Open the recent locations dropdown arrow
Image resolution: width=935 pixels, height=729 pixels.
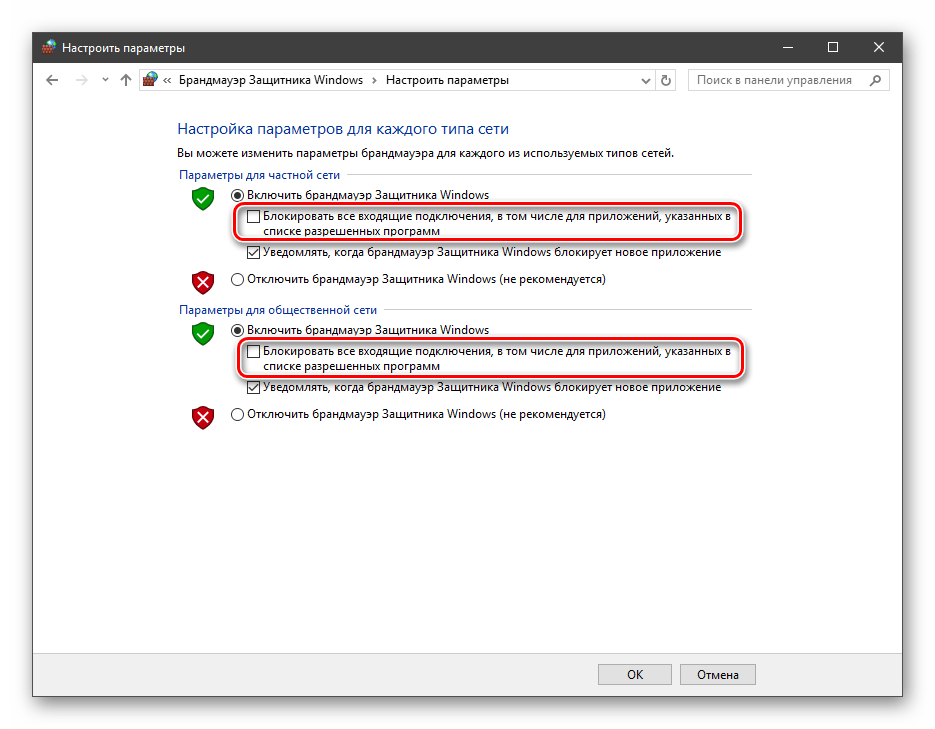[105, 80]
